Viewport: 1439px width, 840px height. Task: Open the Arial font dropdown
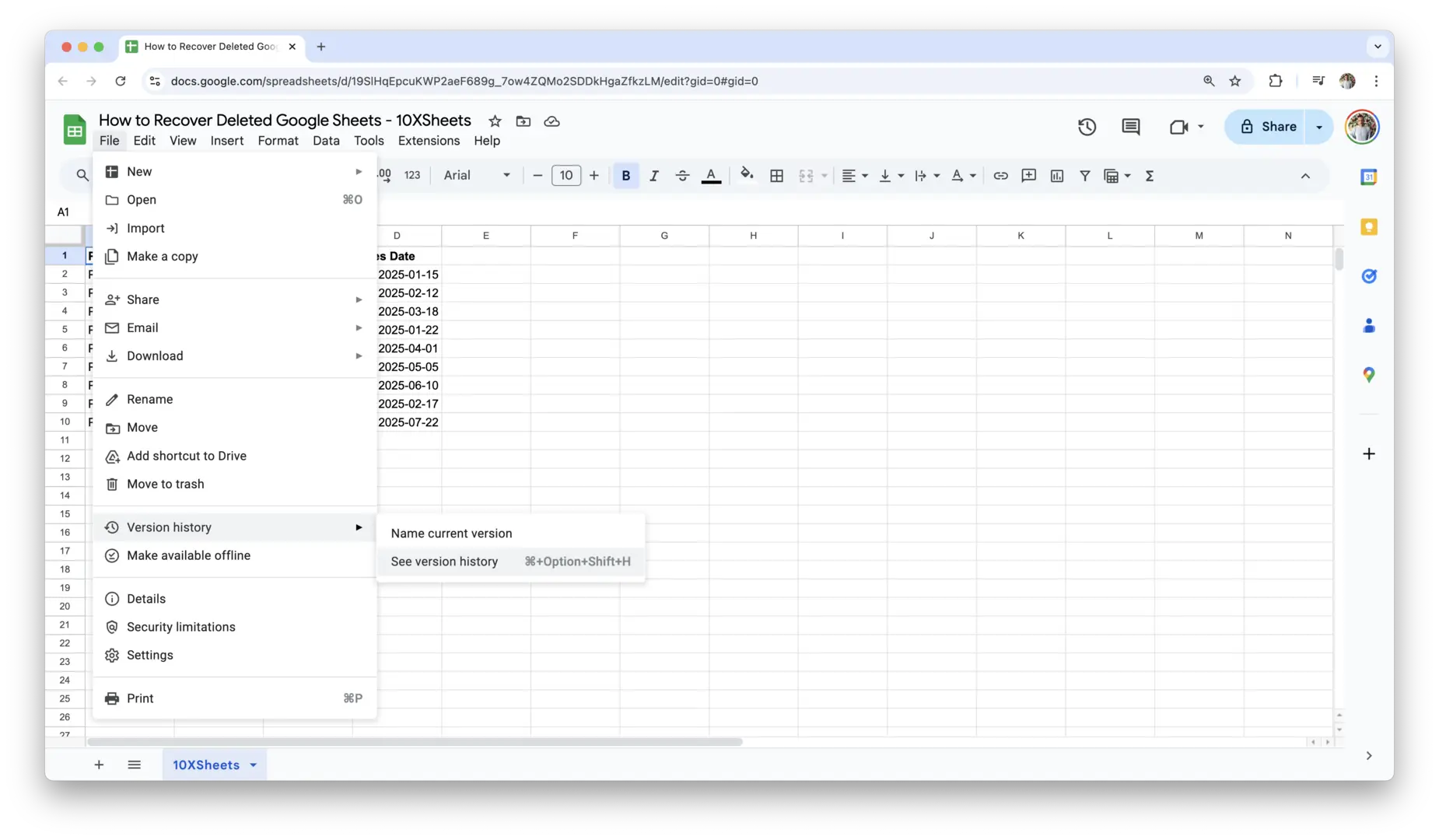(x=477, y=176)
